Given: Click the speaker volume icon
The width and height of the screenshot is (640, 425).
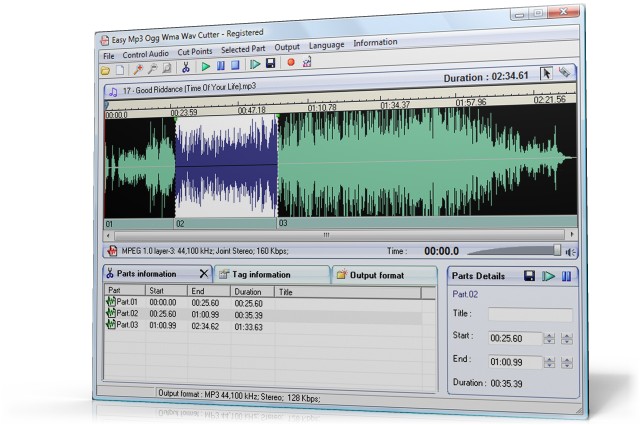Looking at the screenshot, I should (572, 252).
